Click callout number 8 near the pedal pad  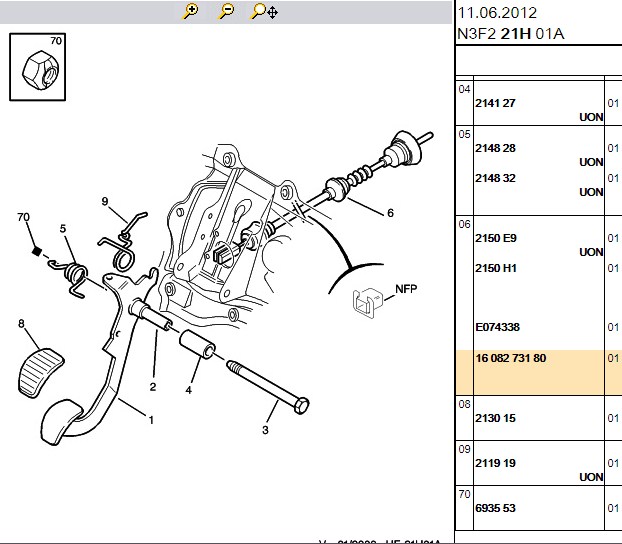[x=21, y=323]
